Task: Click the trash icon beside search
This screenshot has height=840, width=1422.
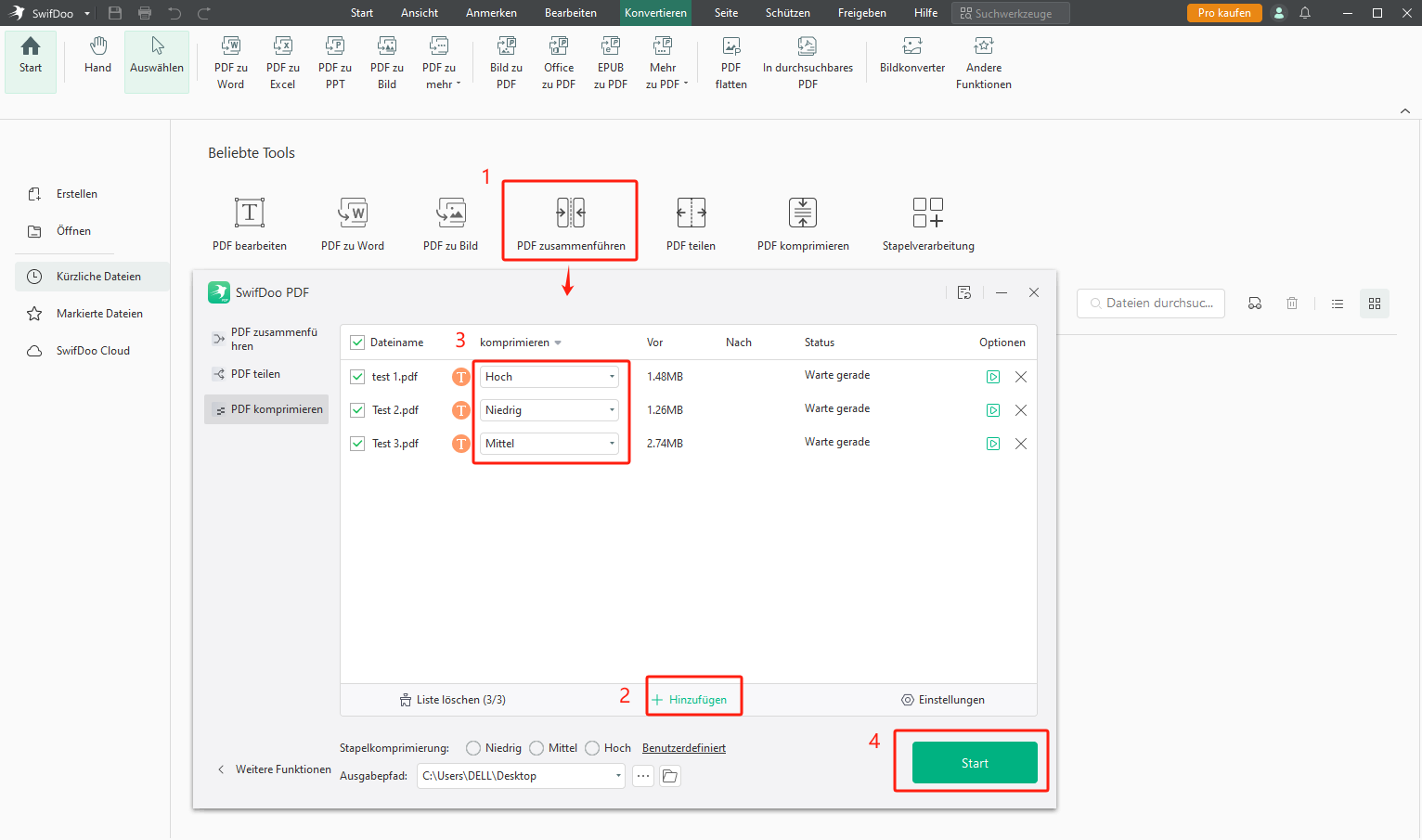Action: coord(1292,304)
